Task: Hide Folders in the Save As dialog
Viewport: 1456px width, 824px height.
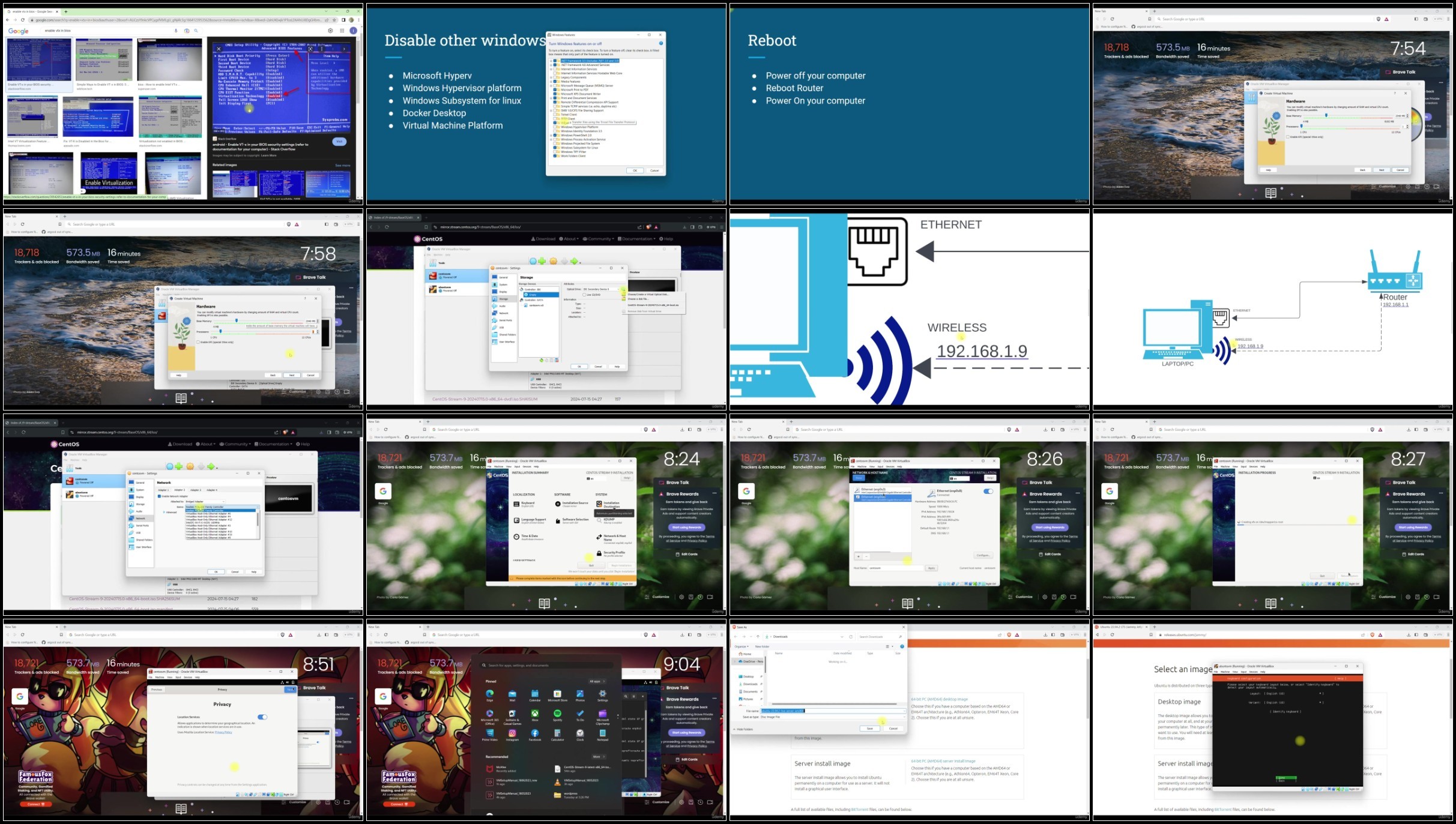Action: pos(743,729)
